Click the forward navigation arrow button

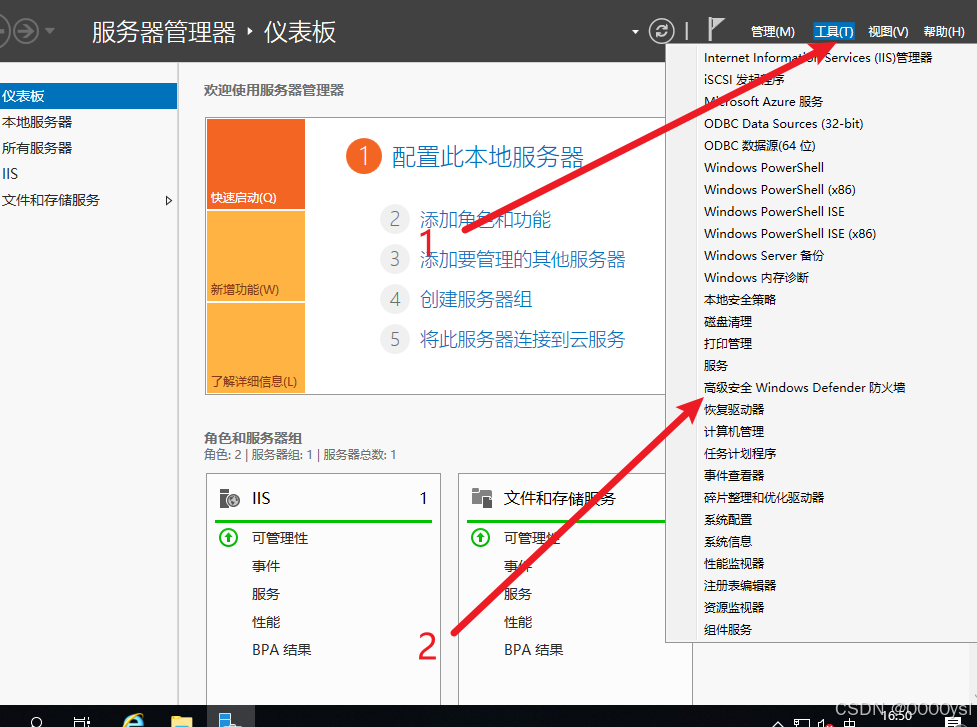(26, 31)
